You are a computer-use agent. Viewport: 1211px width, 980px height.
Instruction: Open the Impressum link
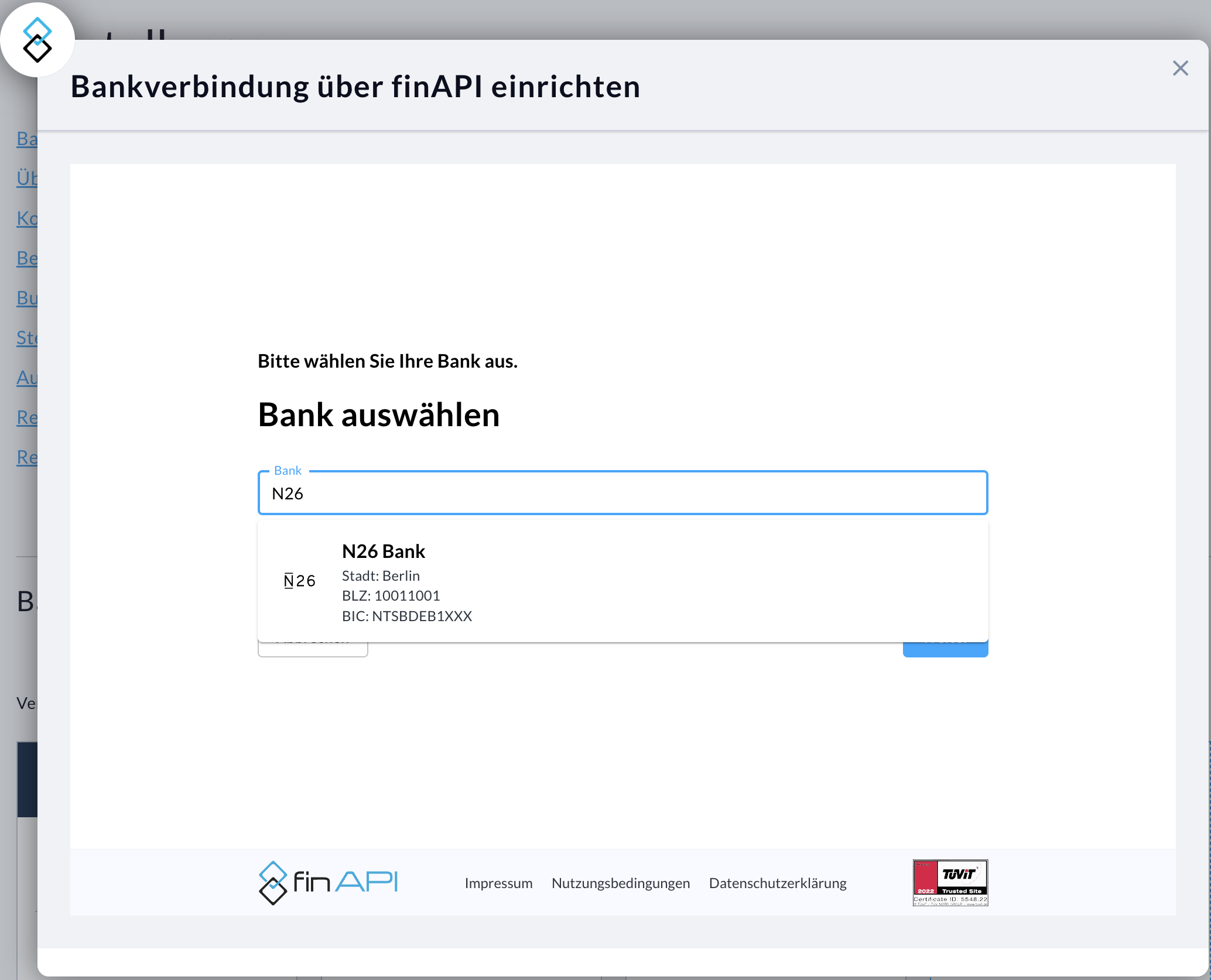click(498, 883)
